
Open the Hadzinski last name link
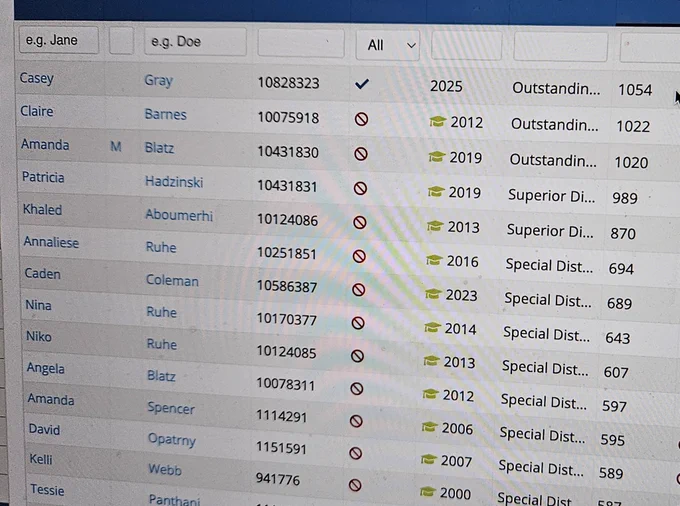coord(174,182)
